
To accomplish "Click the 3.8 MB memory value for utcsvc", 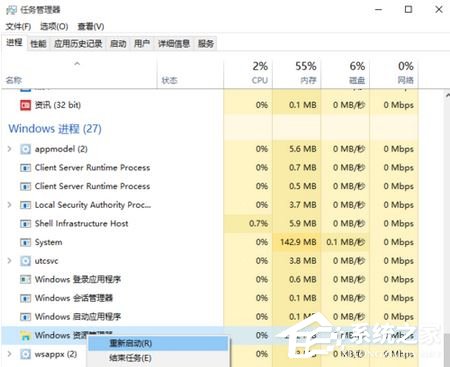I will [303, 261].
